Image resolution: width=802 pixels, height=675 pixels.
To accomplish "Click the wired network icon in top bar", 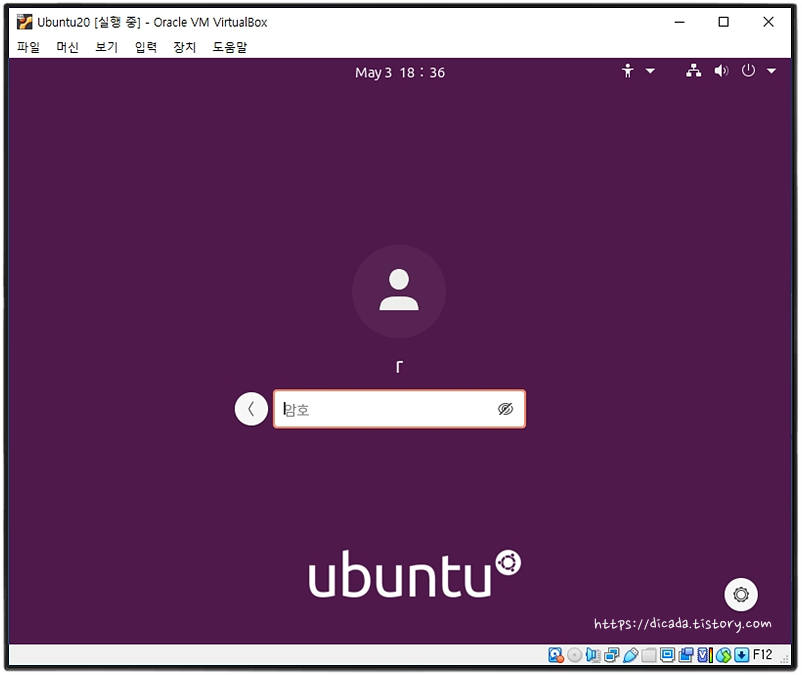I will (694, 71).
